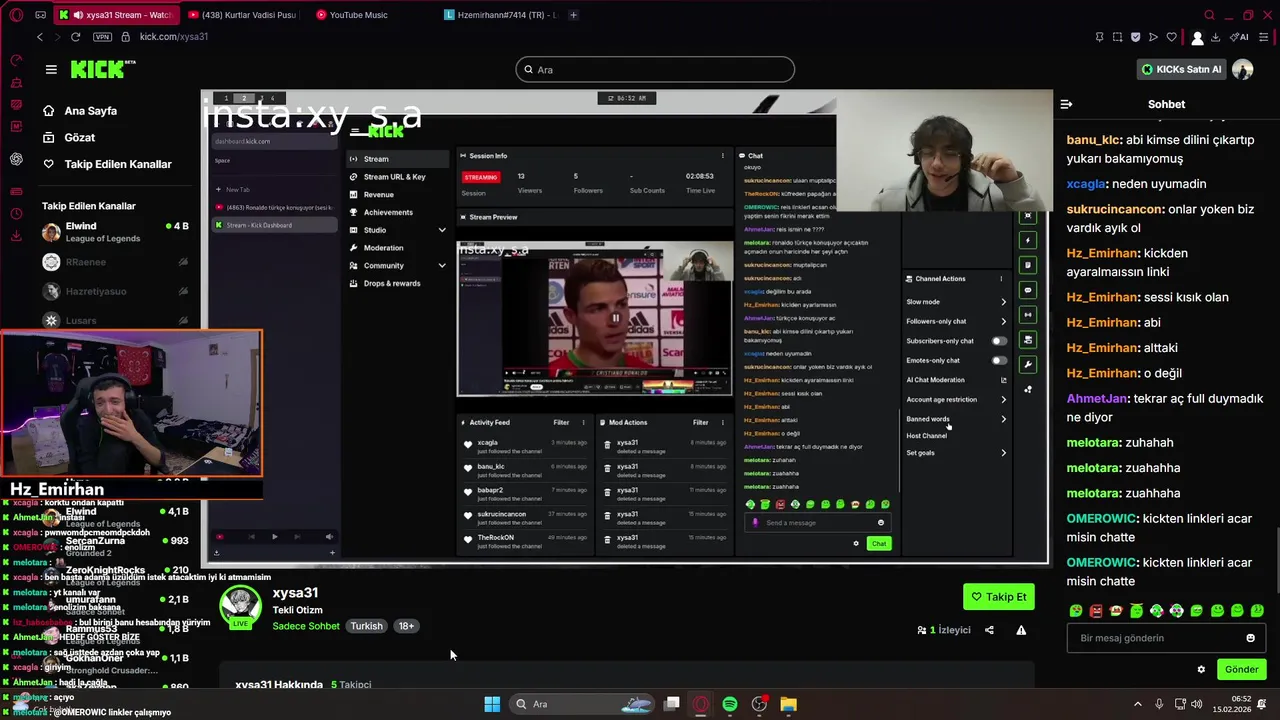Image resolution: width=1280 pixels, height=720 pixels.
Task: Click the heart bookmark toolbar icon
Action: pyautogui.click(x=1171, y=37)
